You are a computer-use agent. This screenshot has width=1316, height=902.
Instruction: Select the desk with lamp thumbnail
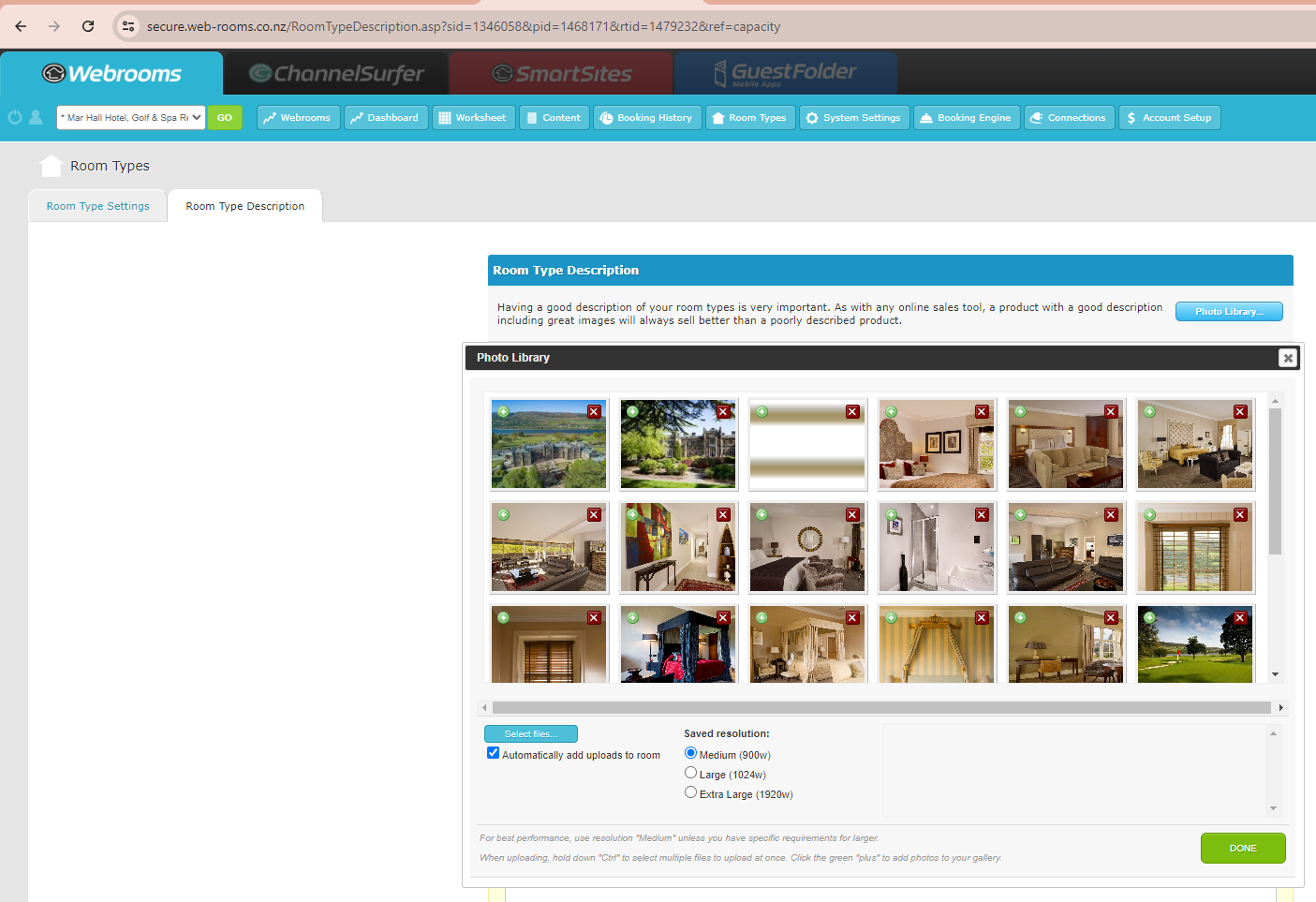pos(1066,643)
